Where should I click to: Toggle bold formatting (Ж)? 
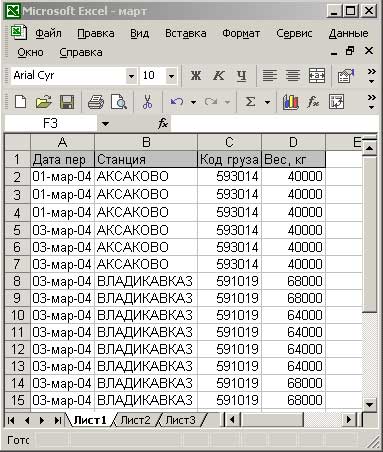point(196,76)
